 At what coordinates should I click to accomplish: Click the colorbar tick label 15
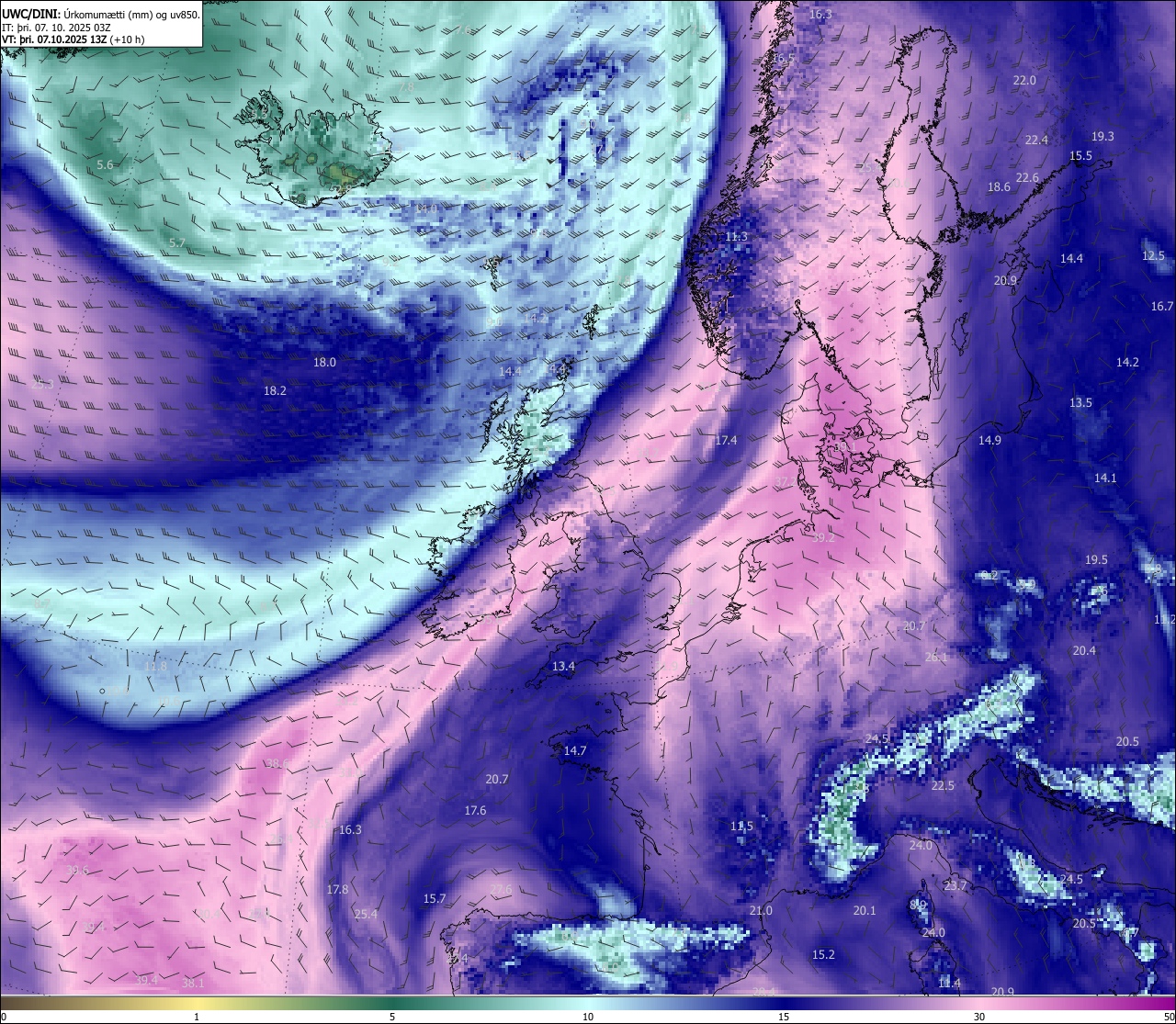[784, 1017]
